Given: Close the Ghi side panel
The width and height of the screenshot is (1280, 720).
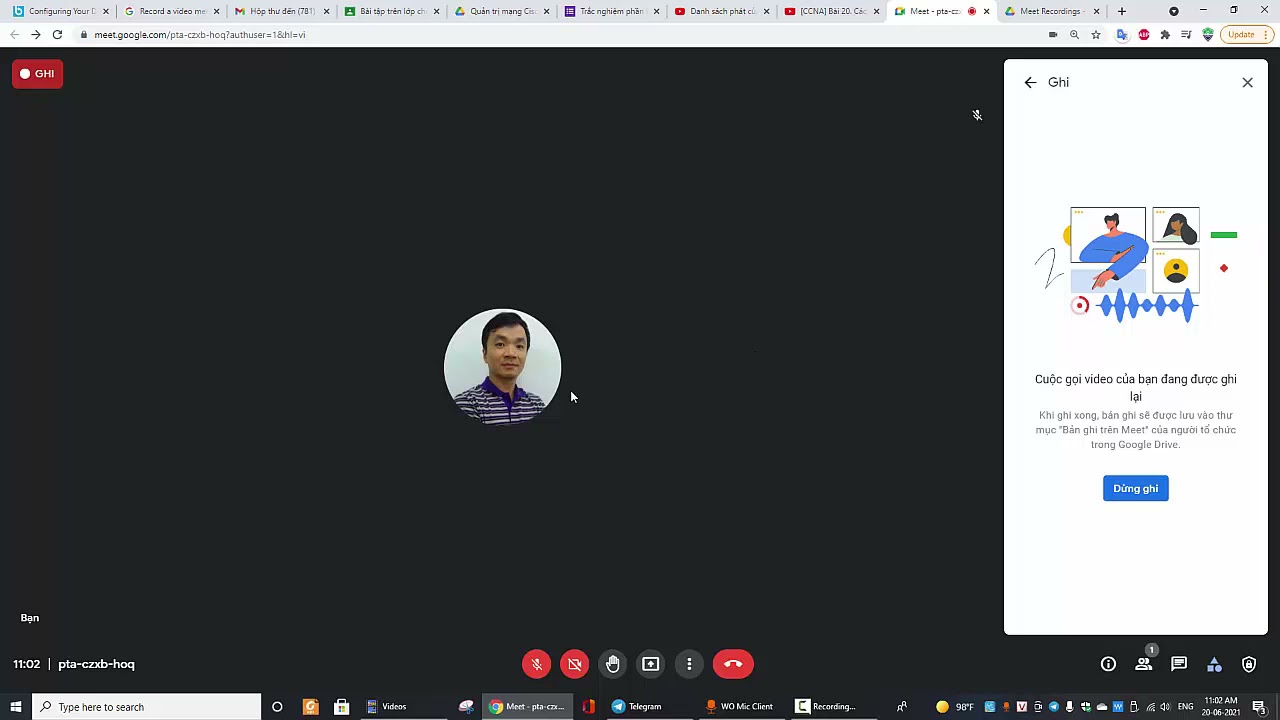Looking at the screenshot, I should 1247,82.
